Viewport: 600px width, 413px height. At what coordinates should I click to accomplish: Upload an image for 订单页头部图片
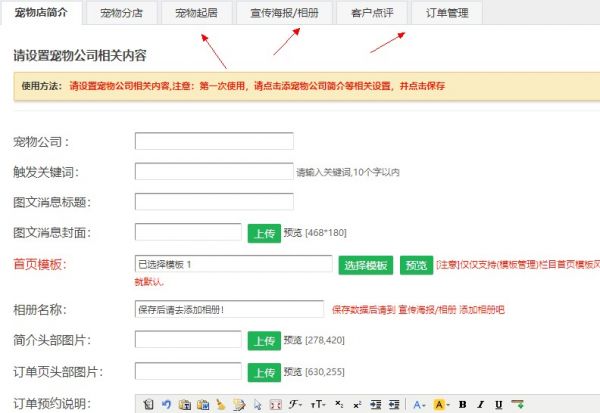(264, 372)
